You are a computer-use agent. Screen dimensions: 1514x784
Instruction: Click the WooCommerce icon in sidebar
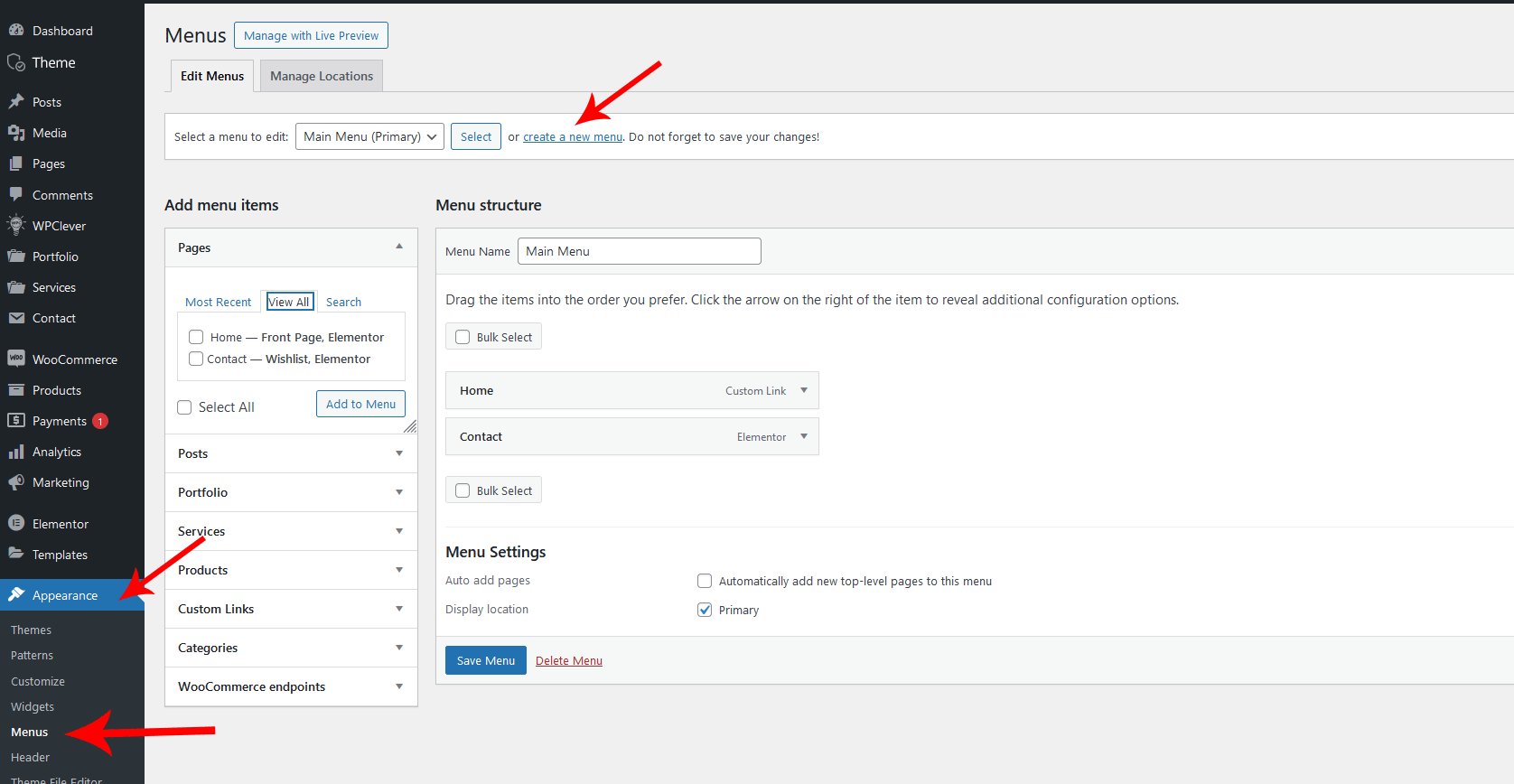[x=16, y=359]
